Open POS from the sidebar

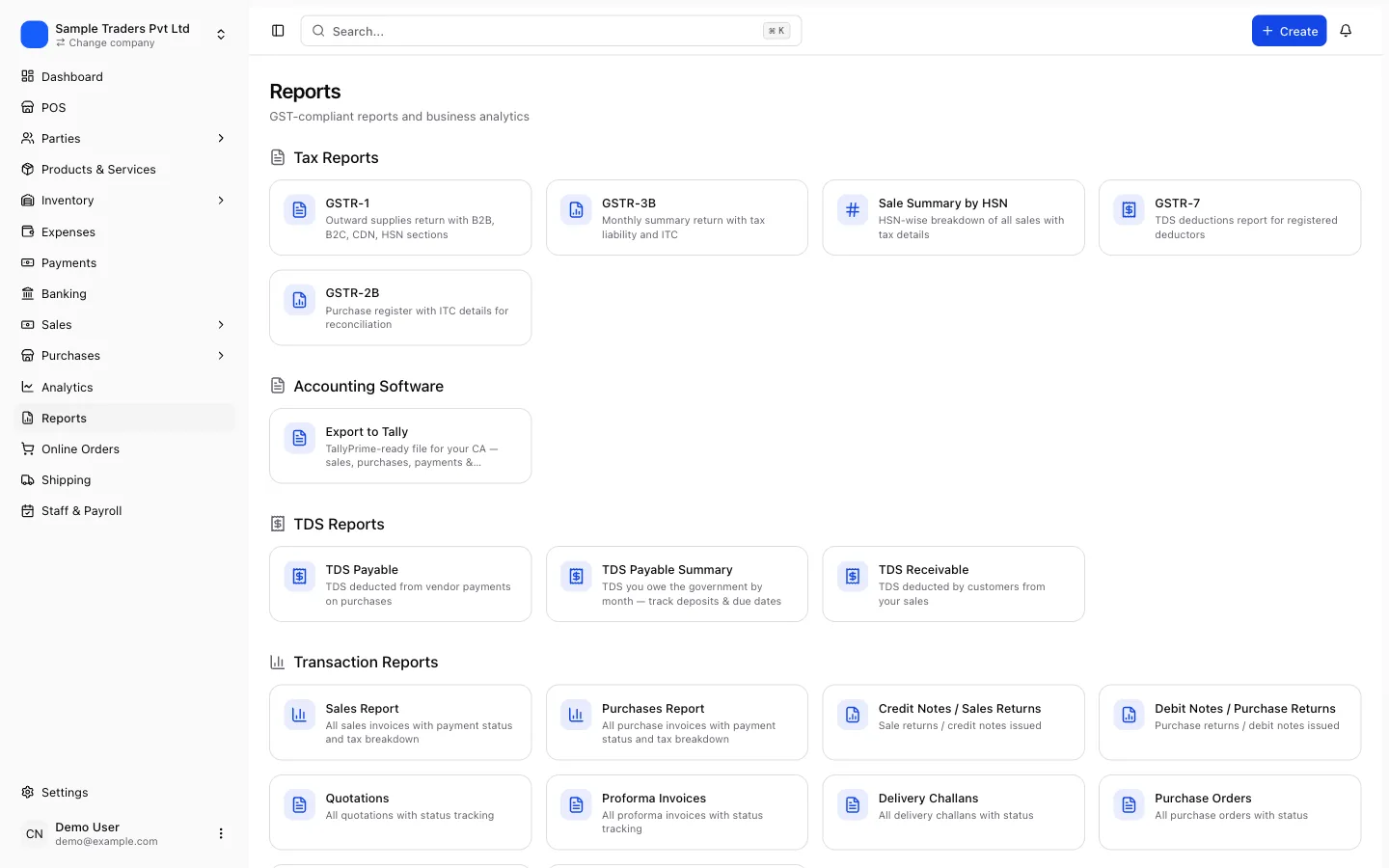coord(125,108)
